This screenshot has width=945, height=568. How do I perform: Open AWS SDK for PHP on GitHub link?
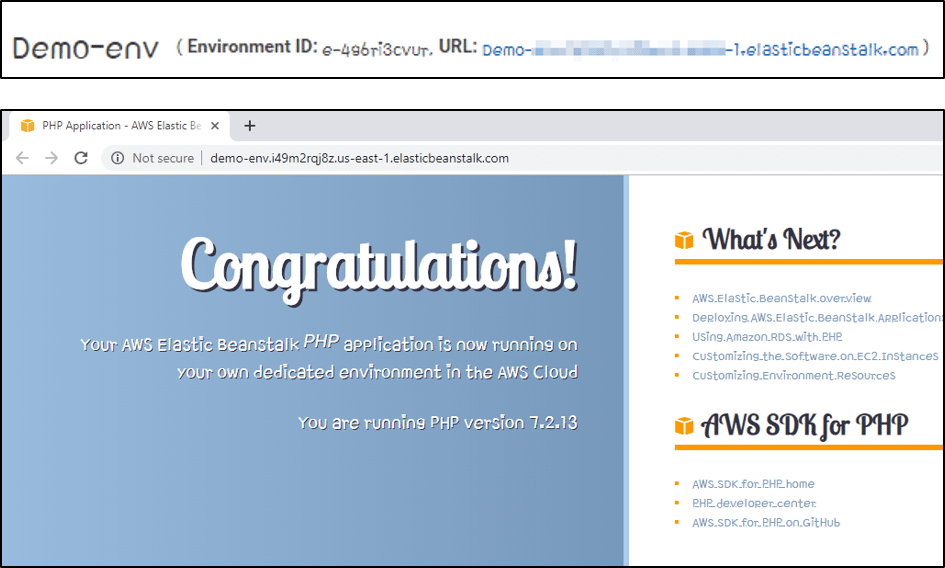point(765,523)
